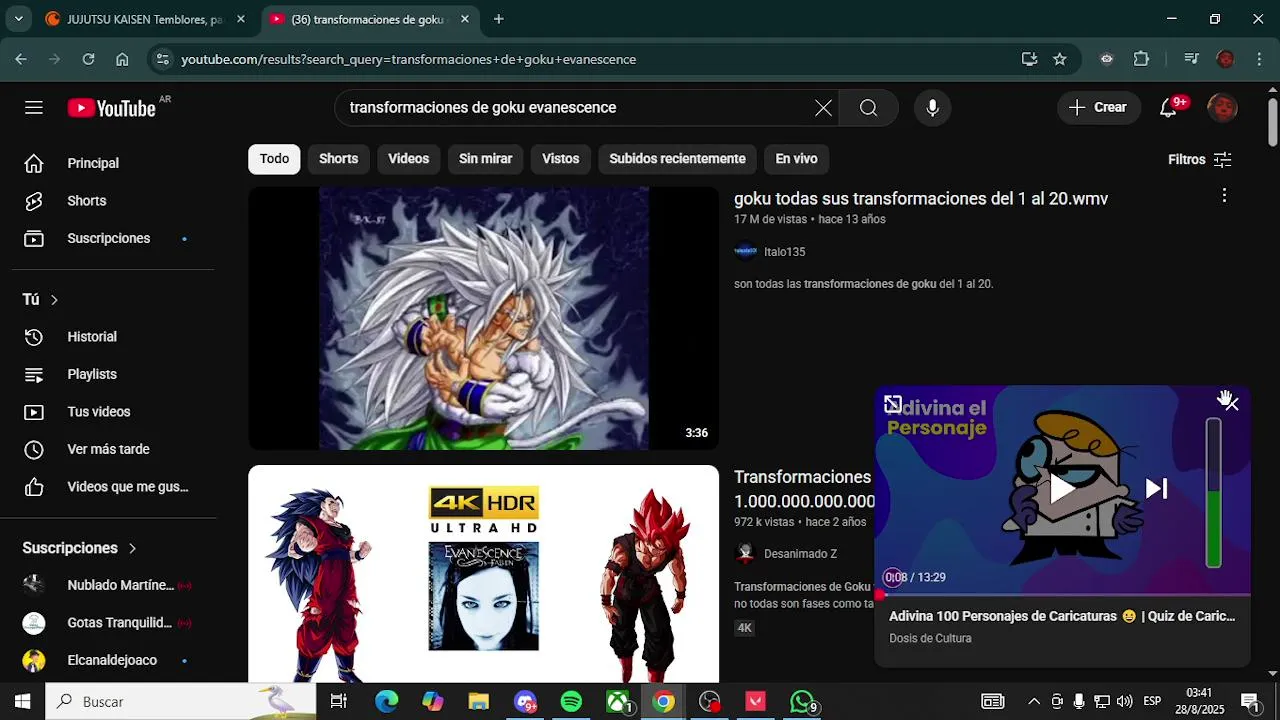Clear the search query with X

click(x=823, y=108)
